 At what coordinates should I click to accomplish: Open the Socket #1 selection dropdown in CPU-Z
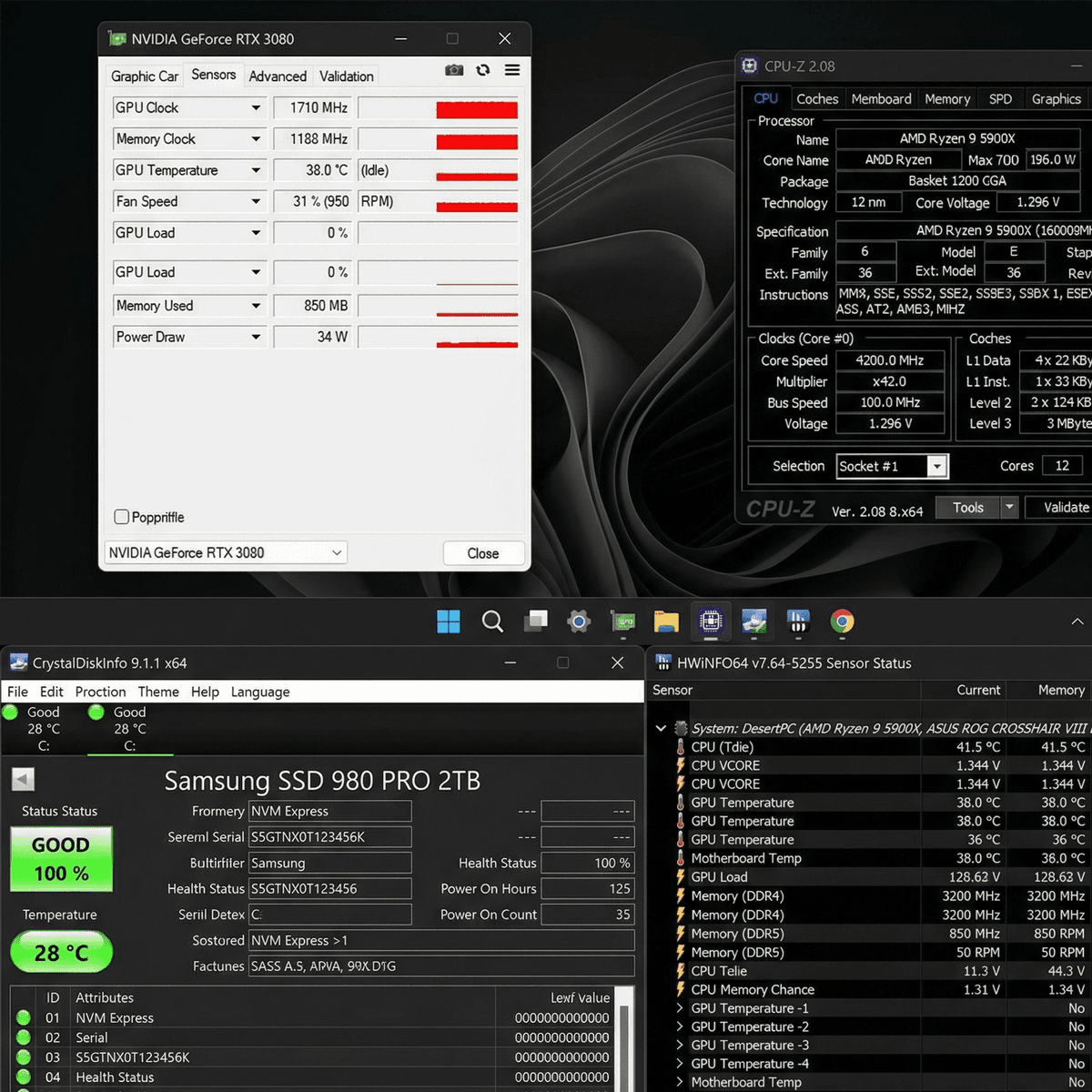[937, 466]
